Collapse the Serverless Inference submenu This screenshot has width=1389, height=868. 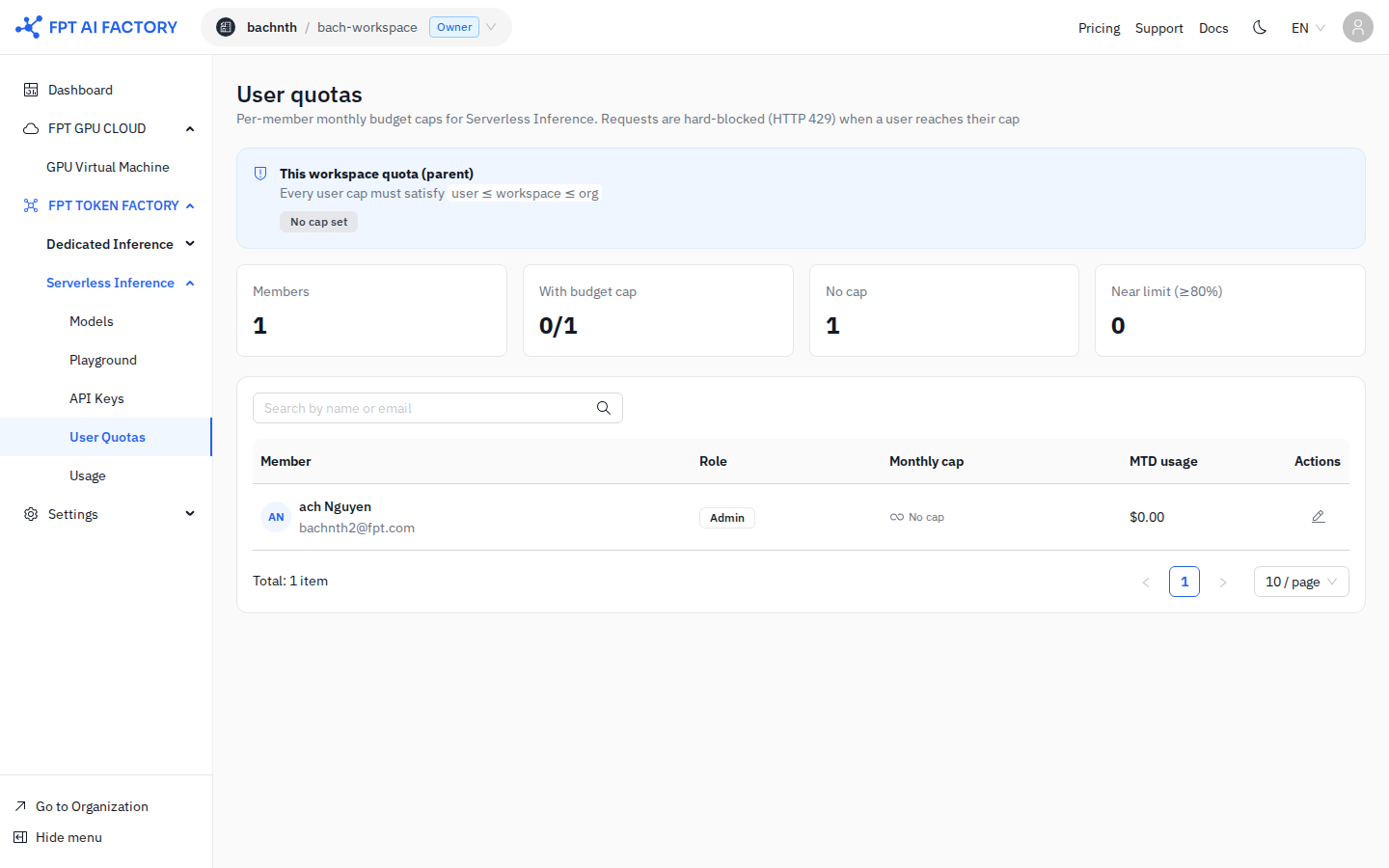tap(190, 283)
